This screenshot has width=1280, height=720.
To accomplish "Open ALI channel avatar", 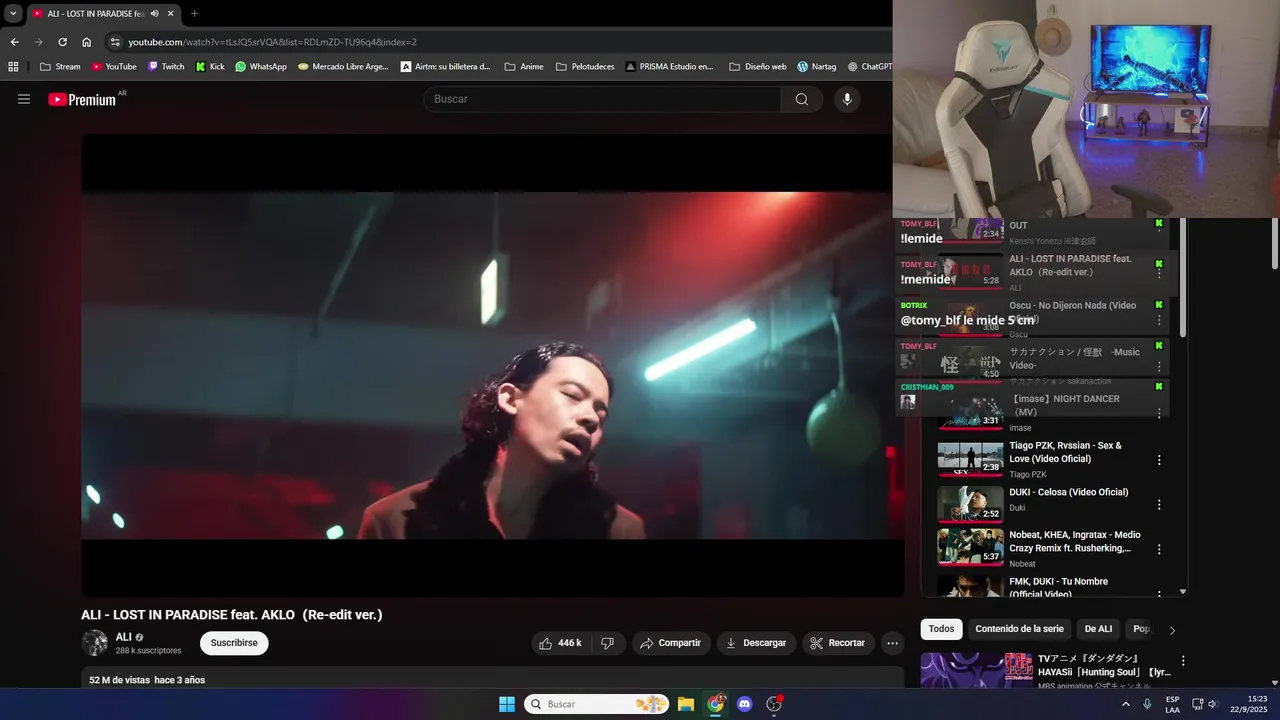I will click(x=95, y=643).
